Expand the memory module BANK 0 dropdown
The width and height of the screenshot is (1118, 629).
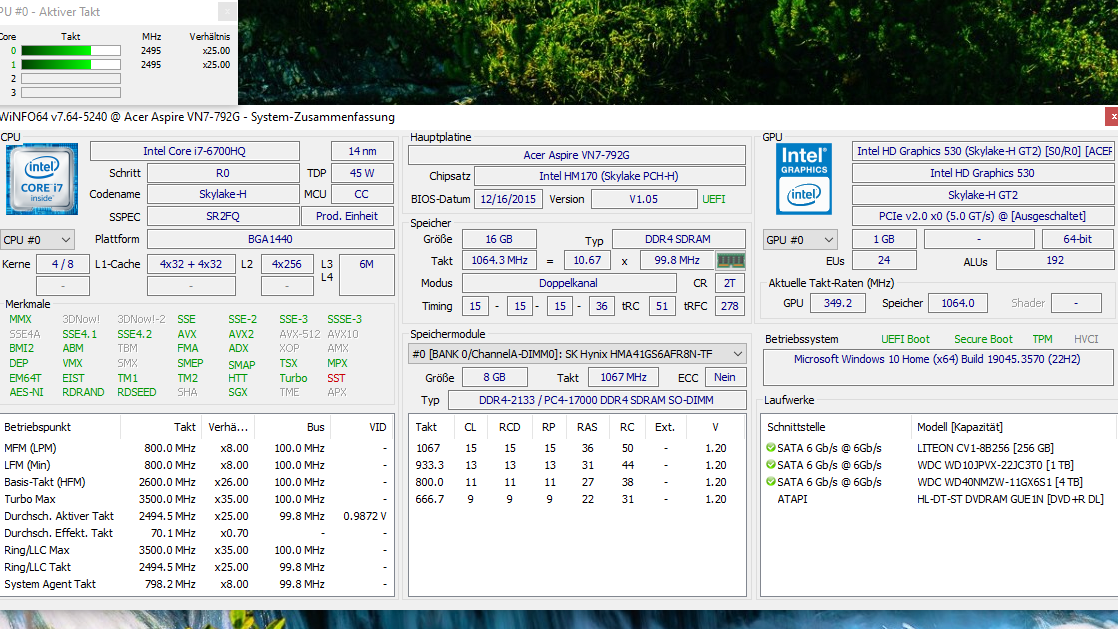pyautogui.click(x=578, y=354)
